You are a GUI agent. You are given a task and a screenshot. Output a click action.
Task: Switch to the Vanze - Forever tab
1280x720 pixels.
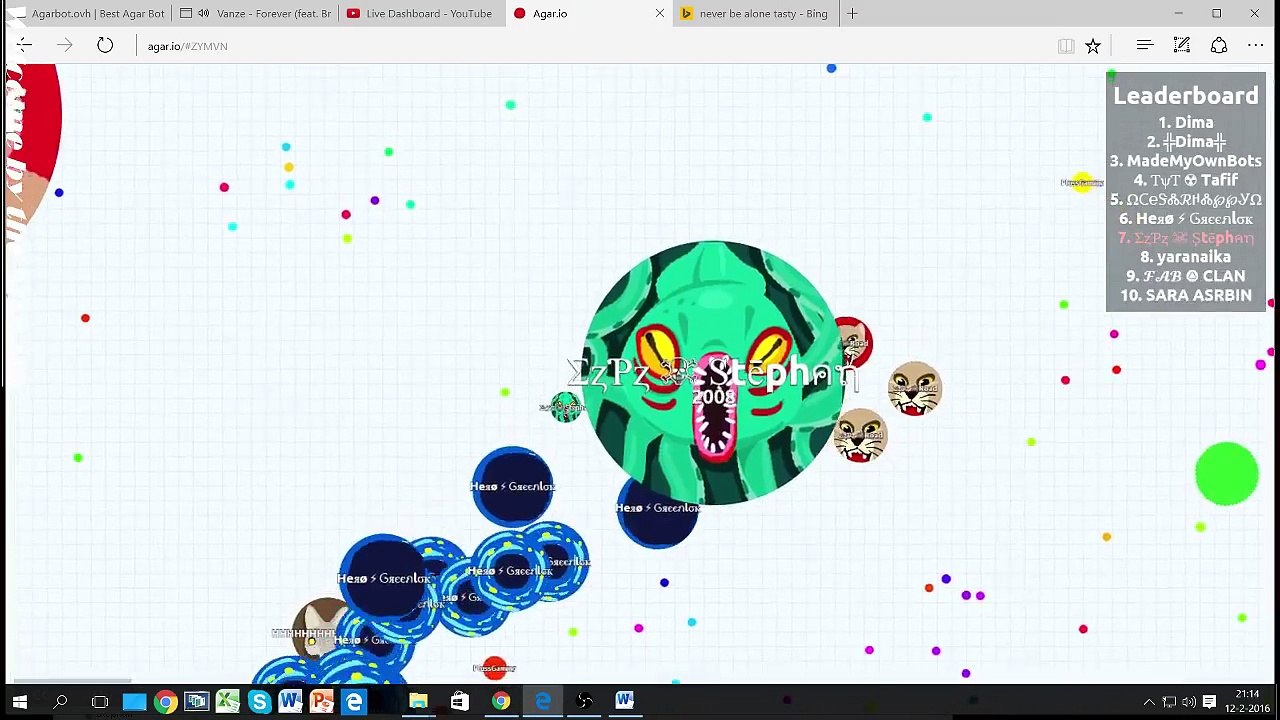click(x=254, y=14)
